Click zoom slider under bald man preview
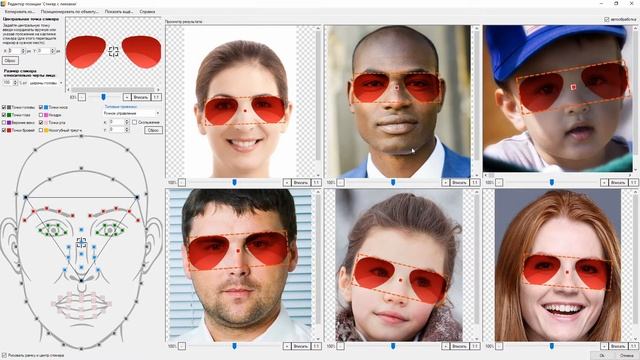The image size is (640, 360). tap(393, 182)
